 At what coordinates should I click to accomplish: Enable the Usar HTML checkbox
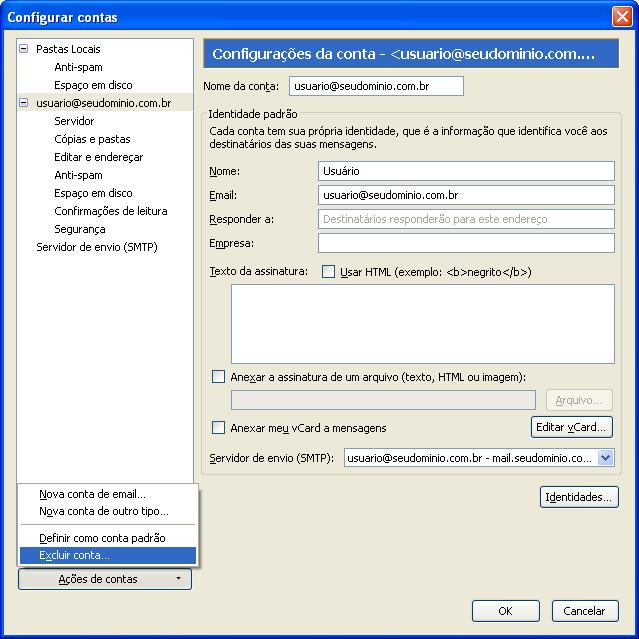coord(328,272)
